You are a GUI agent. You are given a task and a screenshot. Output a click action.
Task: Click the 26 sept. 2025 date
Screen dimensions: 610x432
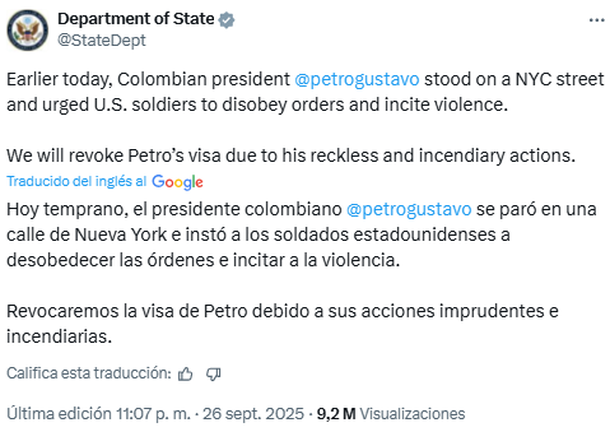(x=252, y=412)
